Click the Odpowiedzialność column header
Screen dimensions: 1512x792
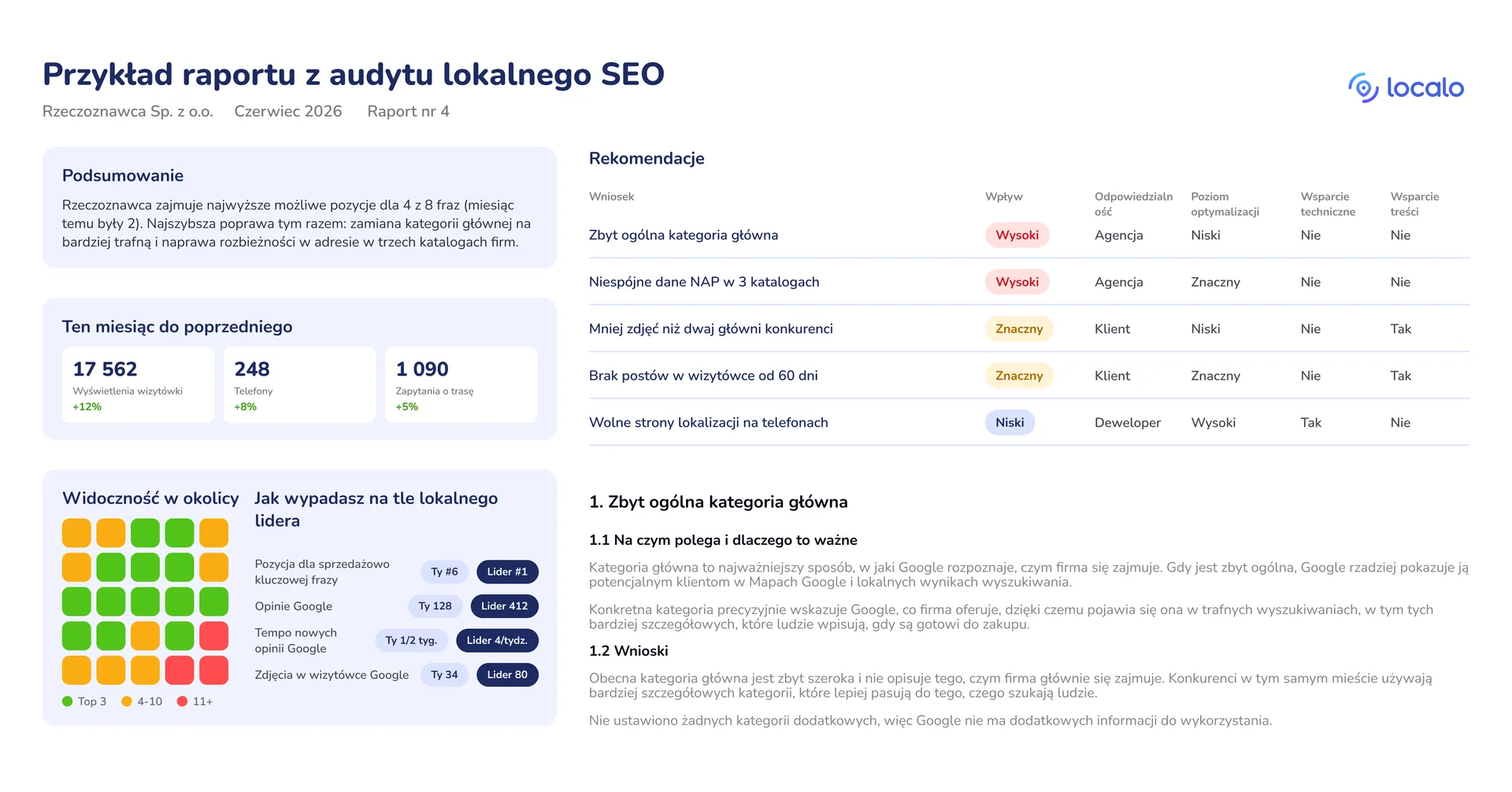[x=1133, y=204]
